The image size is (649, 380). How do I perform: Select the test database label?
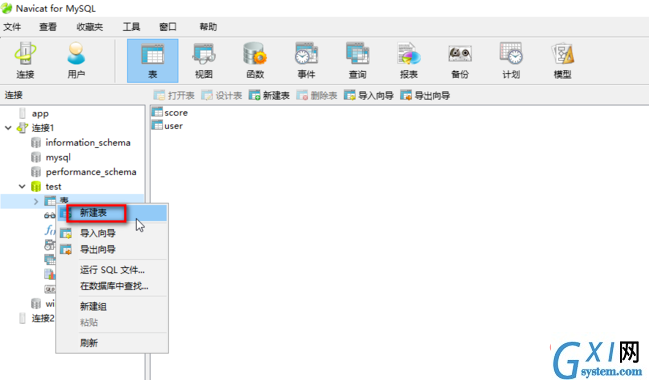click(53, 187)
